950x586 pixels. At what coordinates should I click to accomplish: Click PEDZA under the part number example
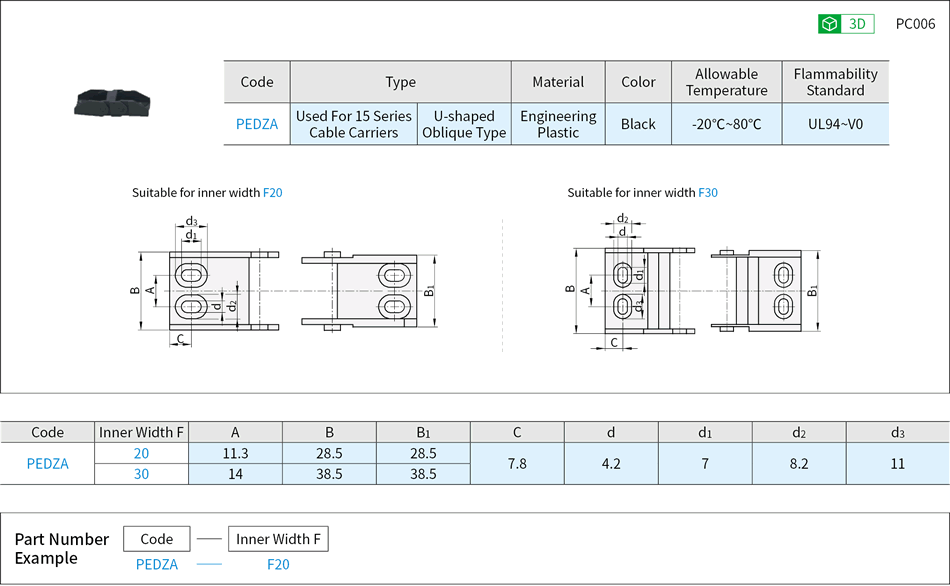(157, 565)
